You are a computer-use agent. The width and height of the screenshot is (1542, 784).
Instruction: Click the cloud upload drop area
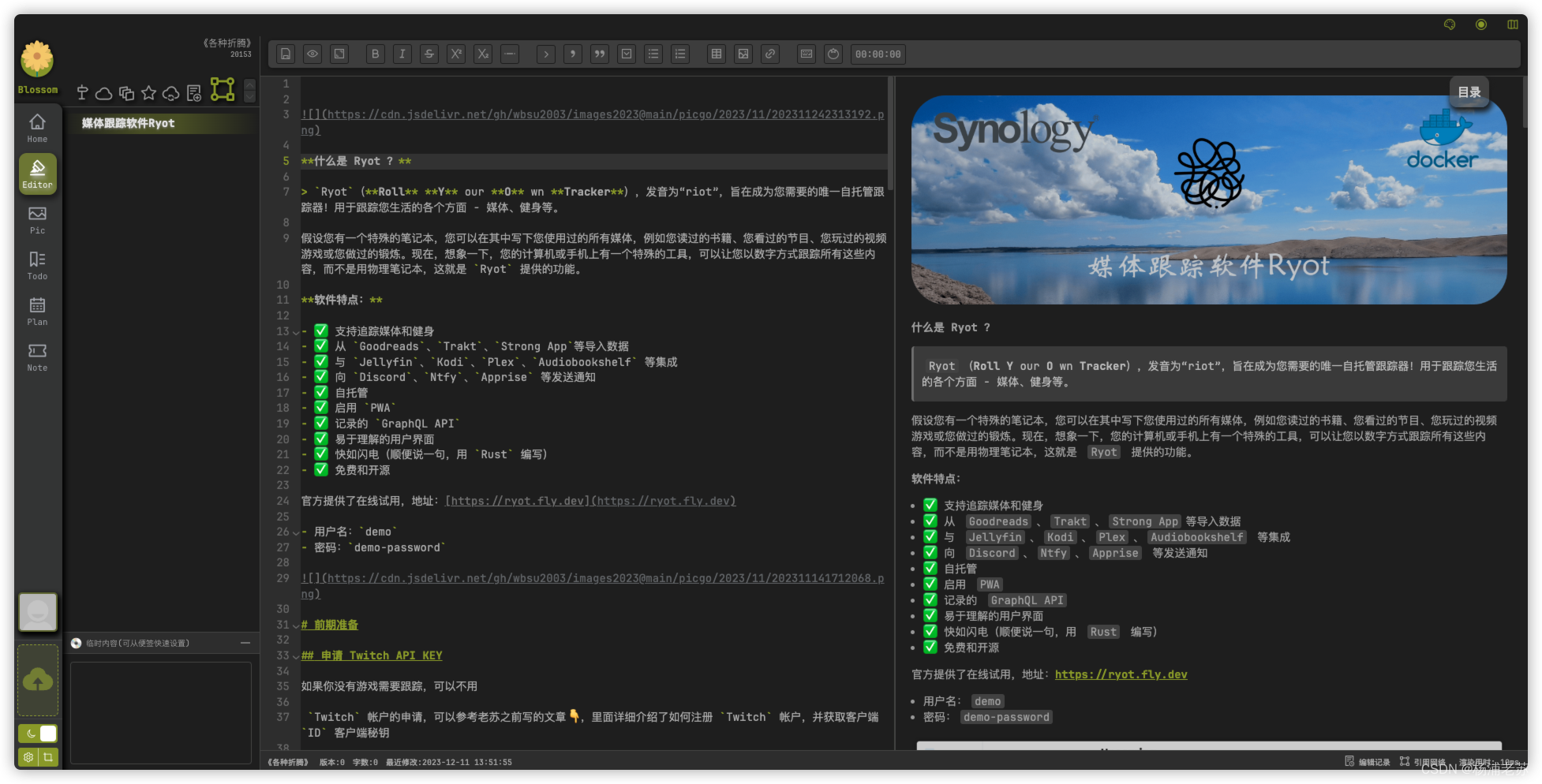[x=38, y=680]
